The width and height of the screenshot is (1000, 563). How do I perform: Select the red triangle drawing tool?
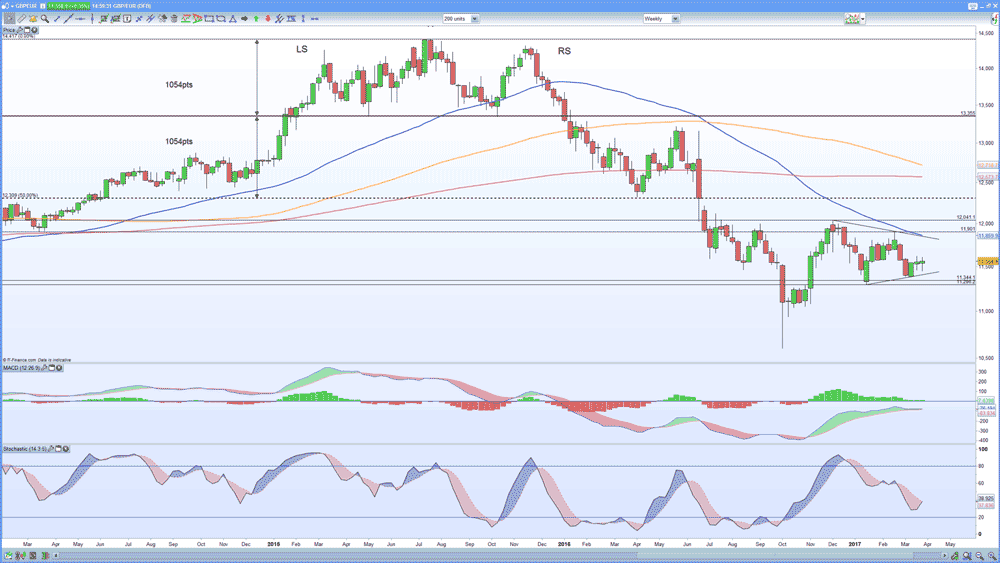[x=196, y=19]
